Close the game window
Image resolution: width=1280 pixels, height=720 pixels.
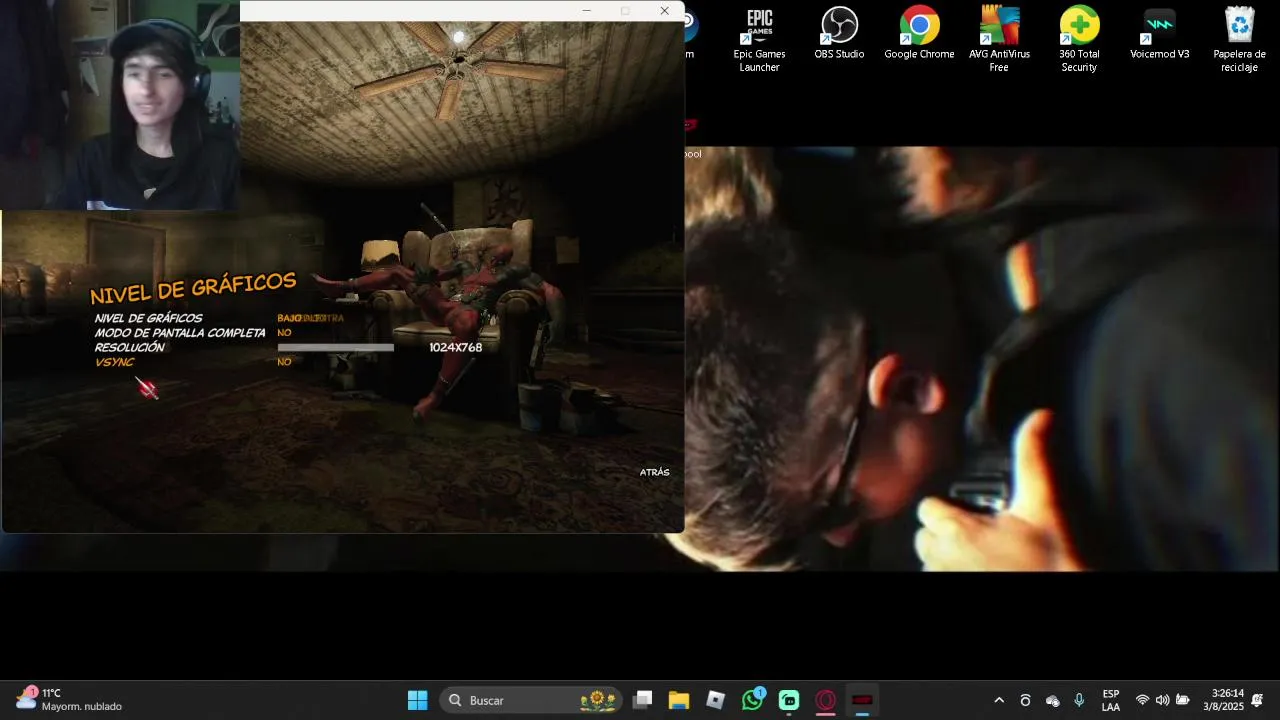pyautogui.click(x=664, y=11)
